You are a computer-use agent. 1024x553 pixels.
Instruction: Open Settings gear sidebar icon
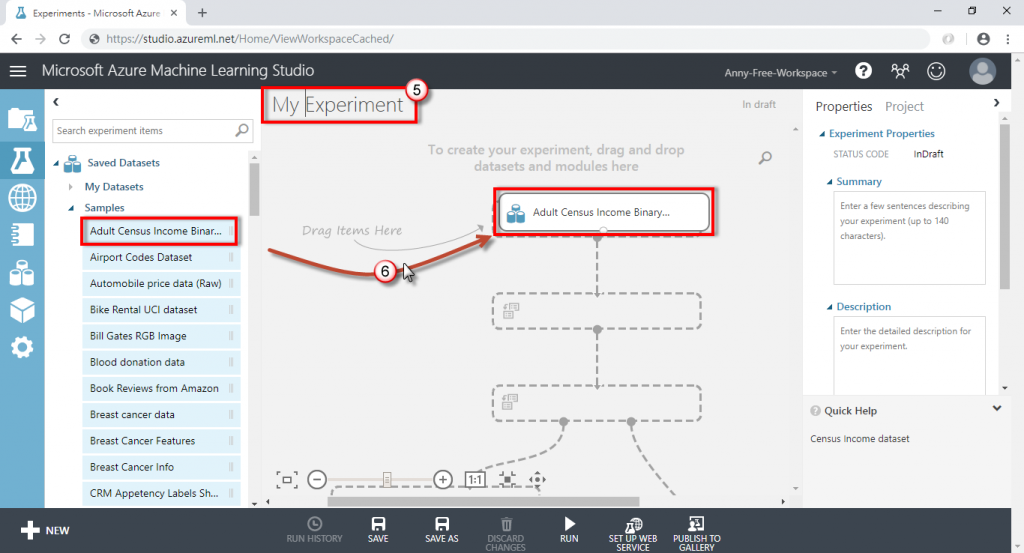(x=22, y=347)
